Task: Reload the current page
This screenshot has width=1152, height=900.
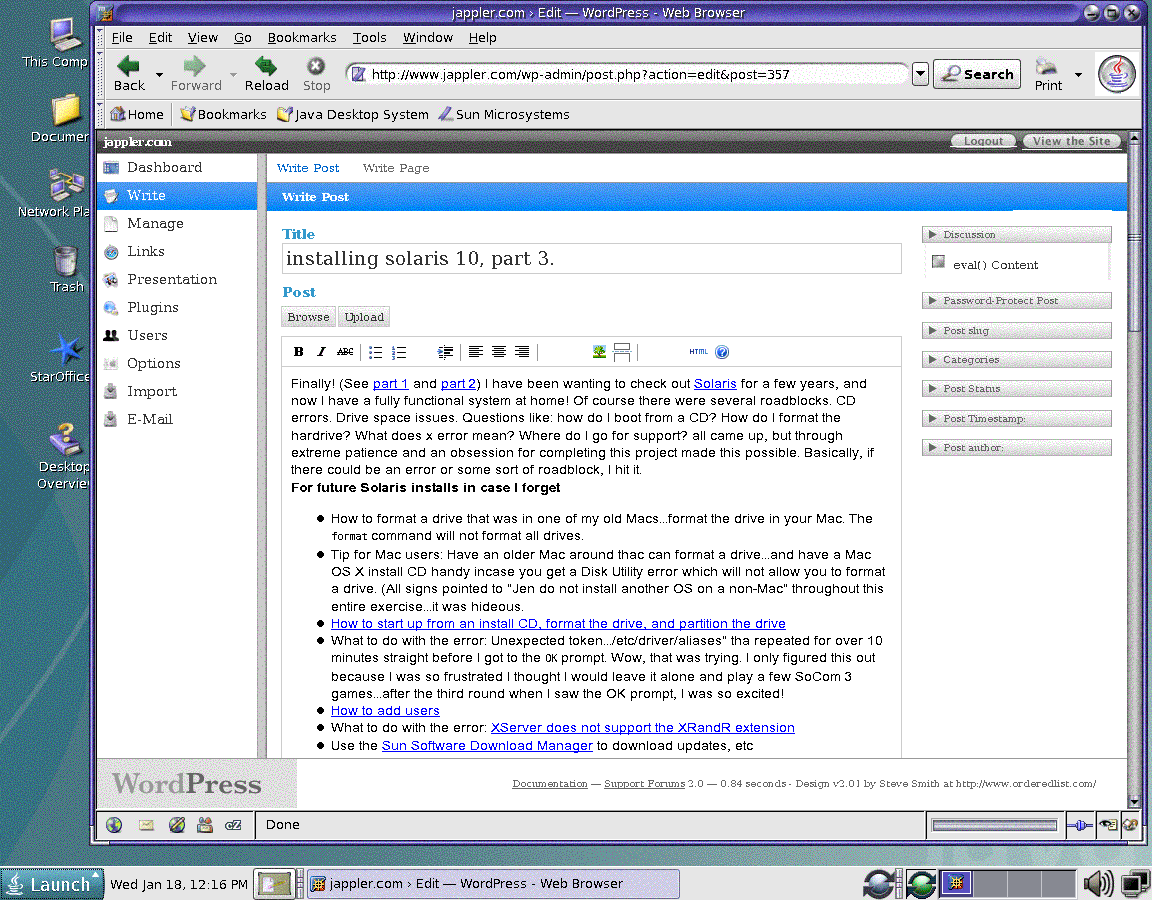Action: point(266,73)
